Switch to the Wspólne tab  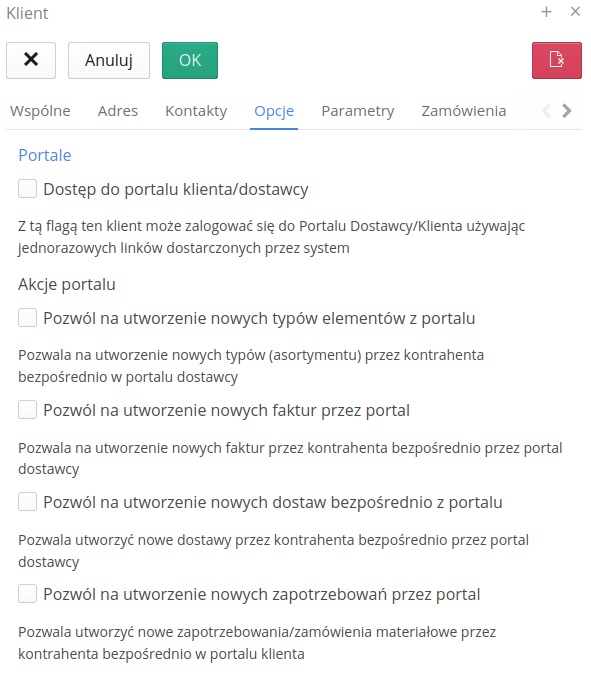40,111
